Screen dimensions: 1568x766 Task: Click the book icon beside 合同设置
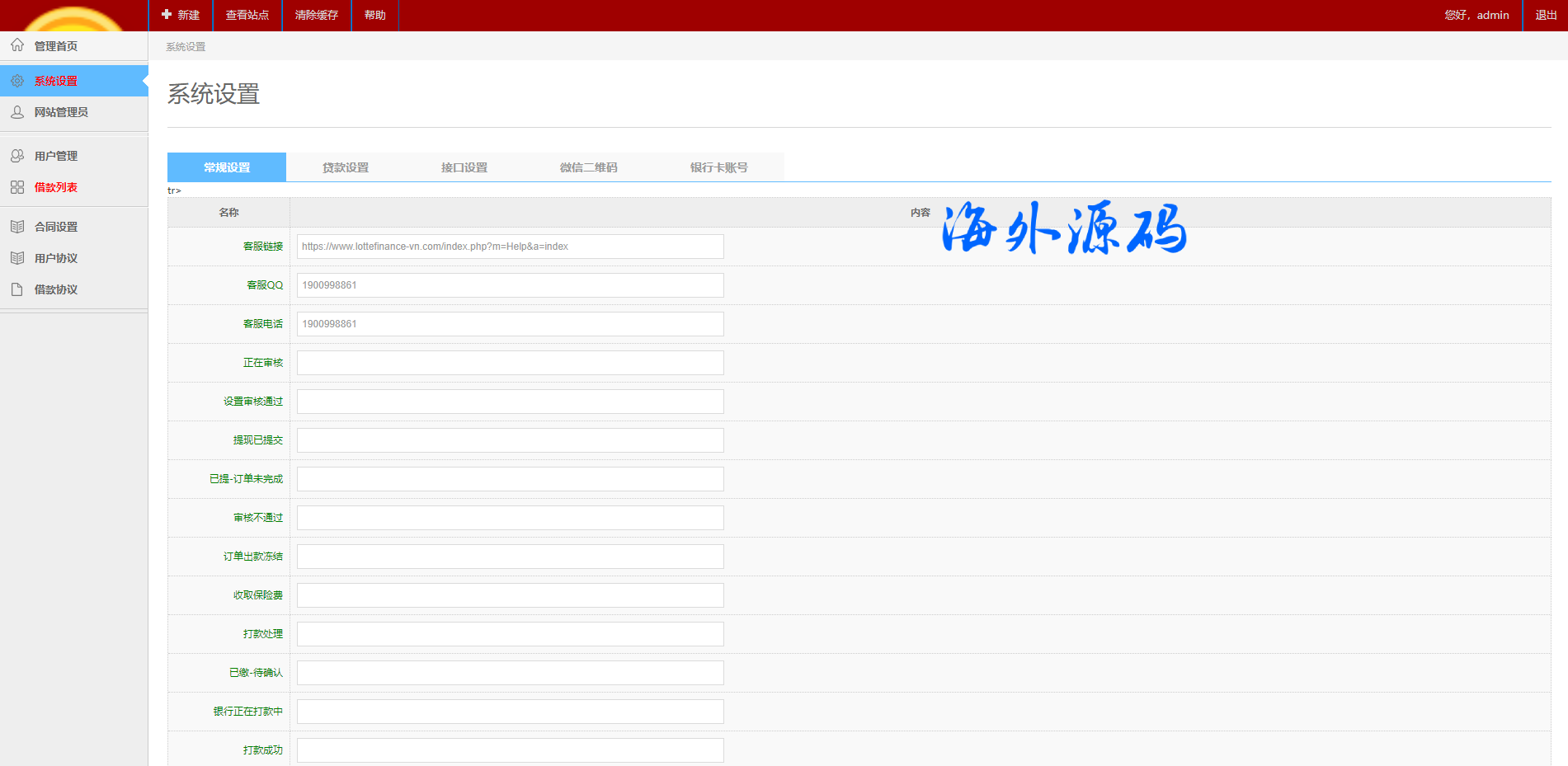tap(17, 227)
